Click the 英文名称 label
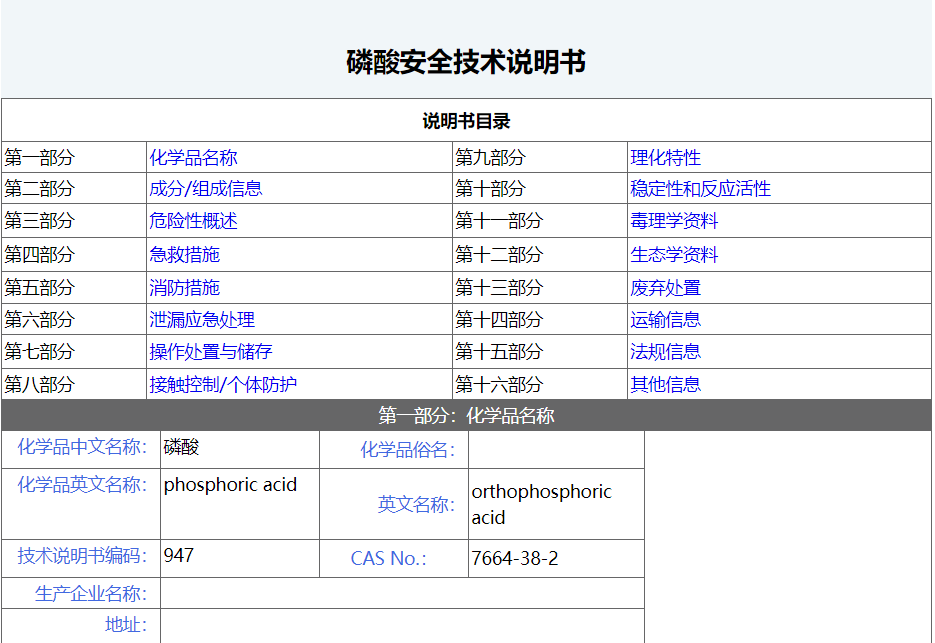This screenshot has width=935, height=643. coord(416,505)
